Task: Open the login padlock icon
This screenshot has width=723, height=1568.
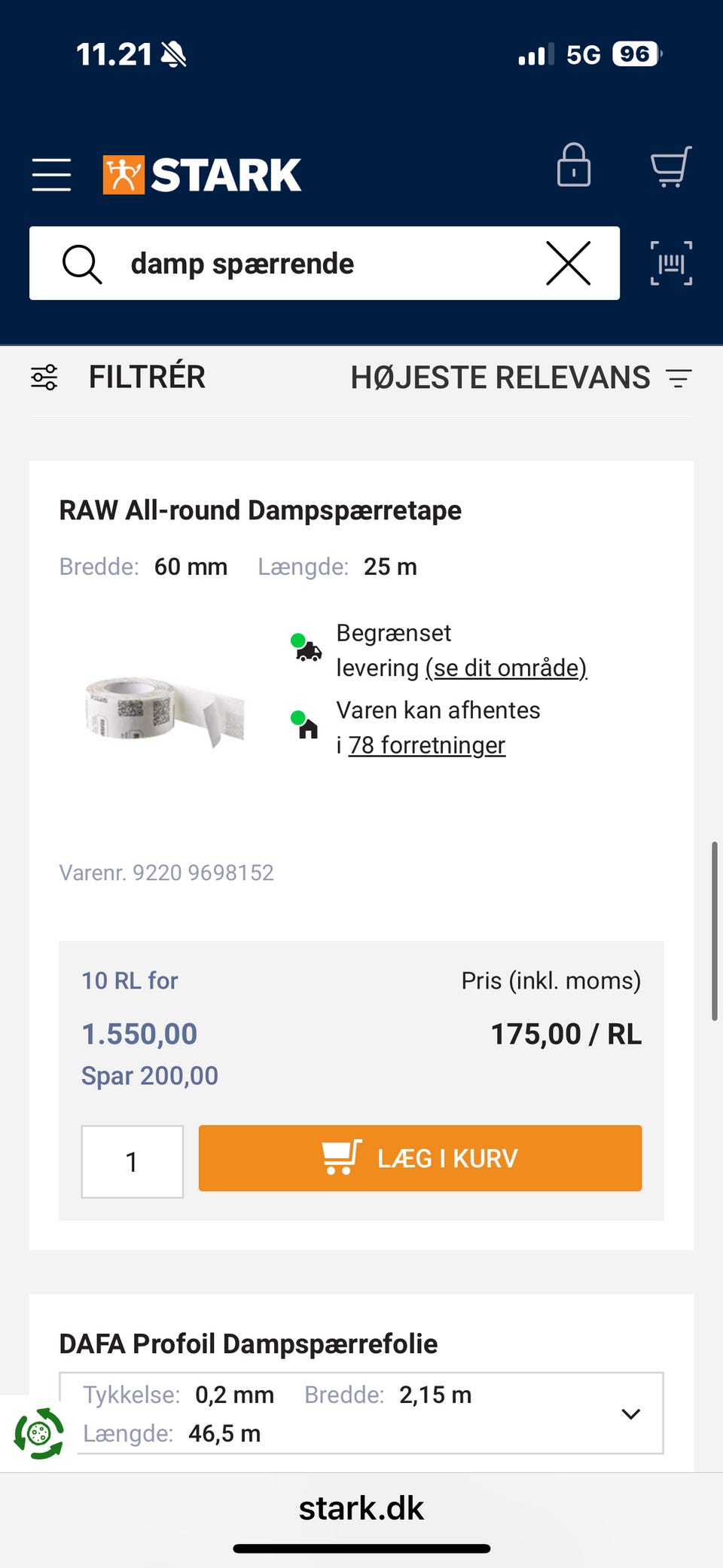Action: [573, 165]
